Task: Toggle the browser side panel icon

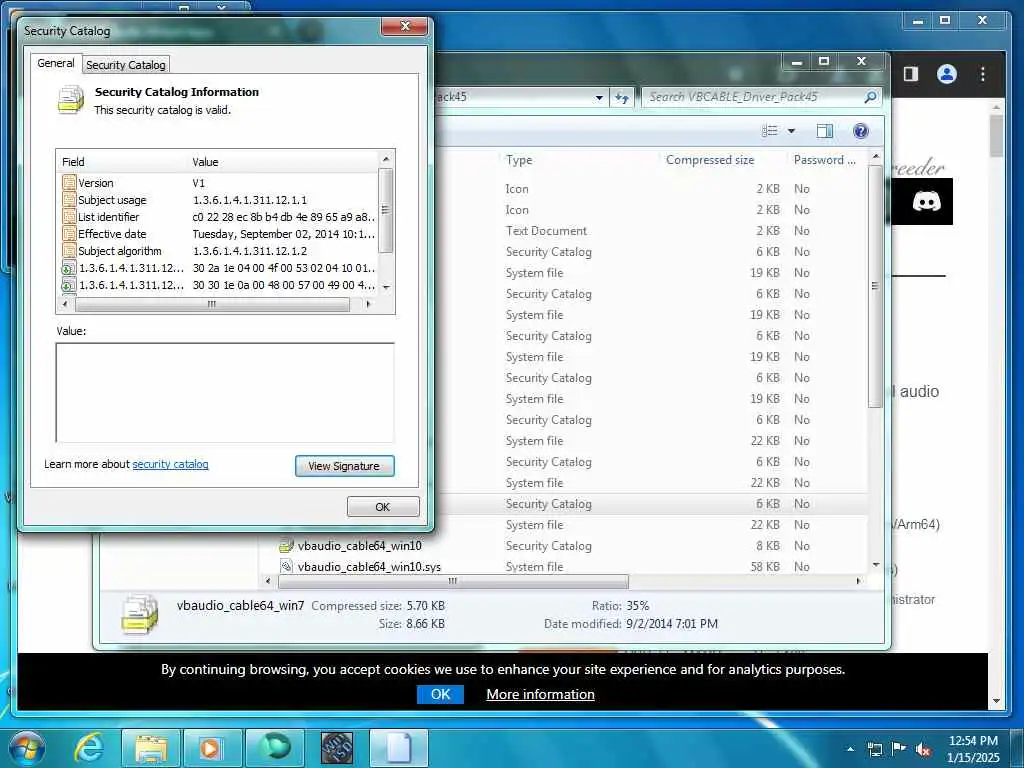Action: (x=910, y=74)
